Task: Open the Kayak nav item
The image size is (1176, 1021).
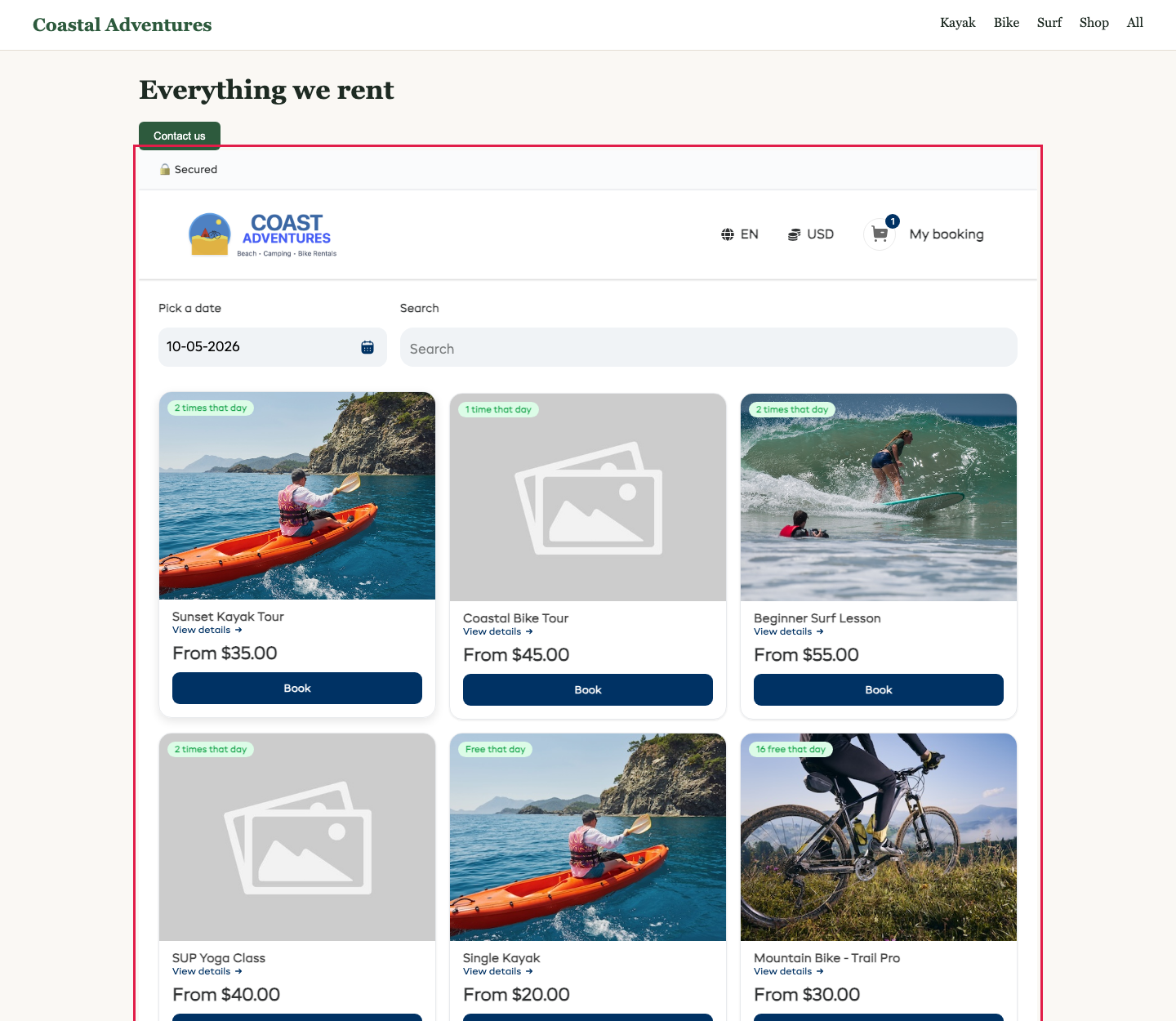Action: 958,23
